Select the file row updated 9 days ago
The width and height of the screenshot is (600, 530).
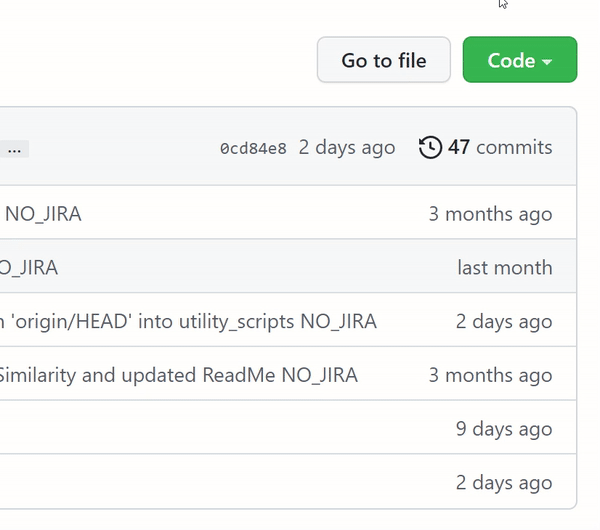coord(200,429)
